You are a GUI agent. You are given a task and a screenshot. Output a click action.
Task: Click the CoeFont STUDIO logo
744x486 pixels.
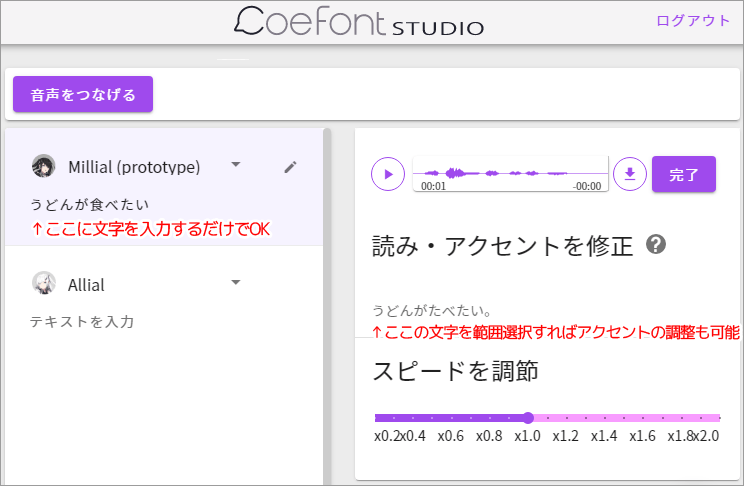pyautogui.click(x=359, y=22)
